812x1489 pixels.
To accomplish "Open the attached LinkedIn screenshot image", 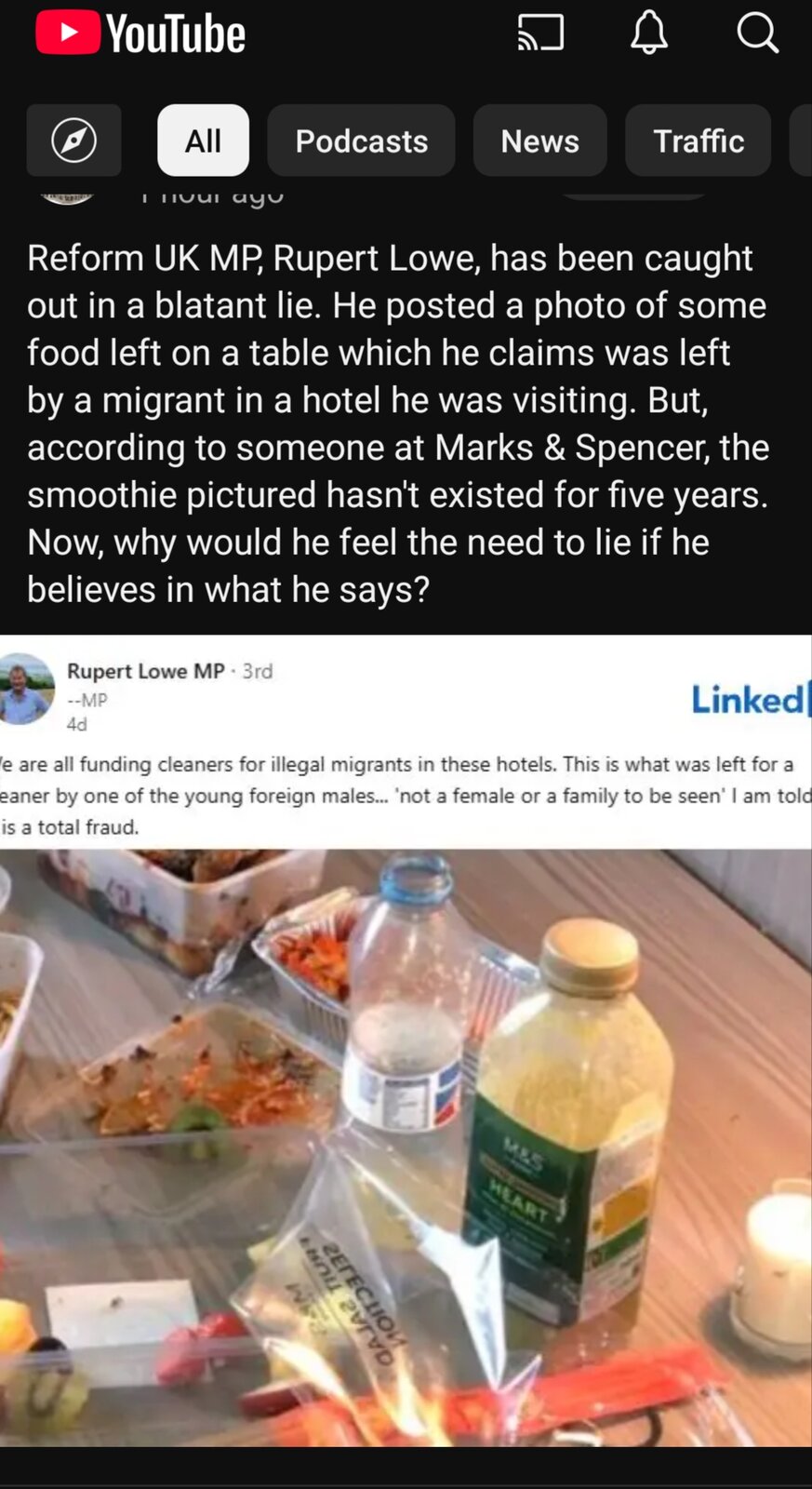I will [x=406, y=1040].
